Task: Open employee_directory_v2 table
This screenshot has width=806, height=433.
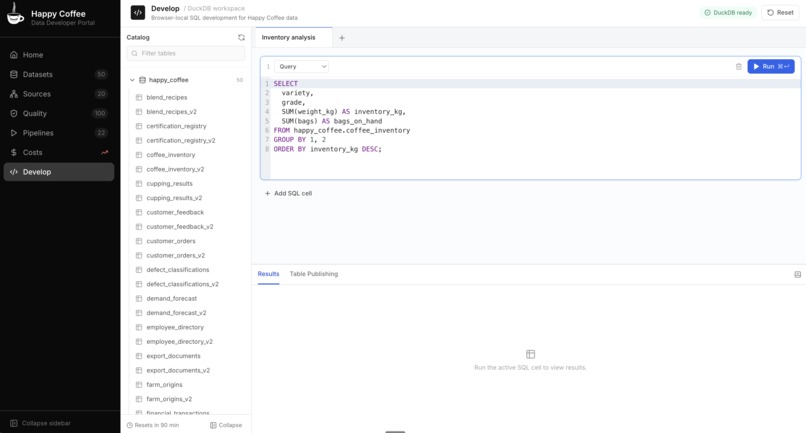Action: (x=179, y=342)
